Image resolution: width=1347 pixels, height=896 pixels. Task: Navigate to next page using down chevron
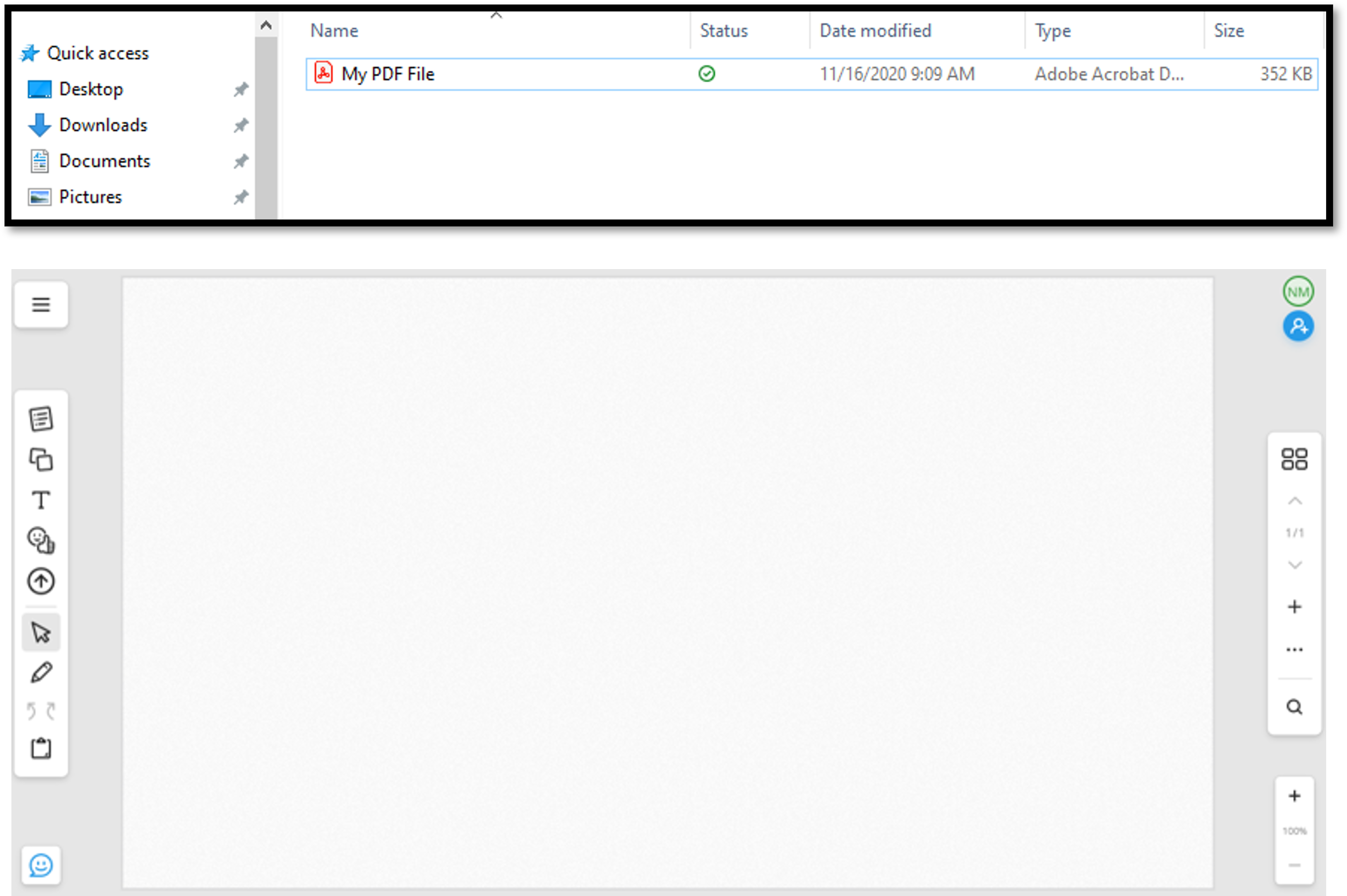point(1294,563)
